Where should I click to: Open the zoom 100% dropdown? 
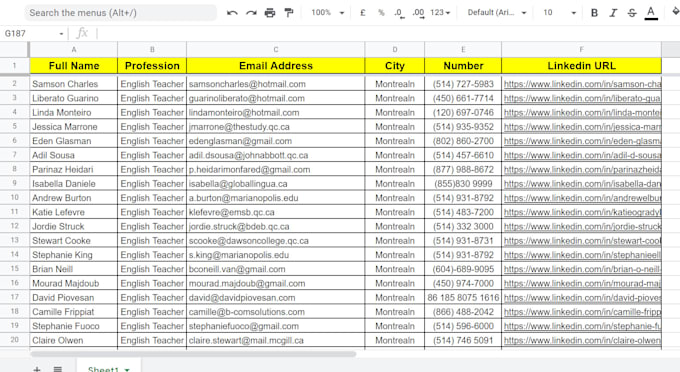(x=327, y=13)
